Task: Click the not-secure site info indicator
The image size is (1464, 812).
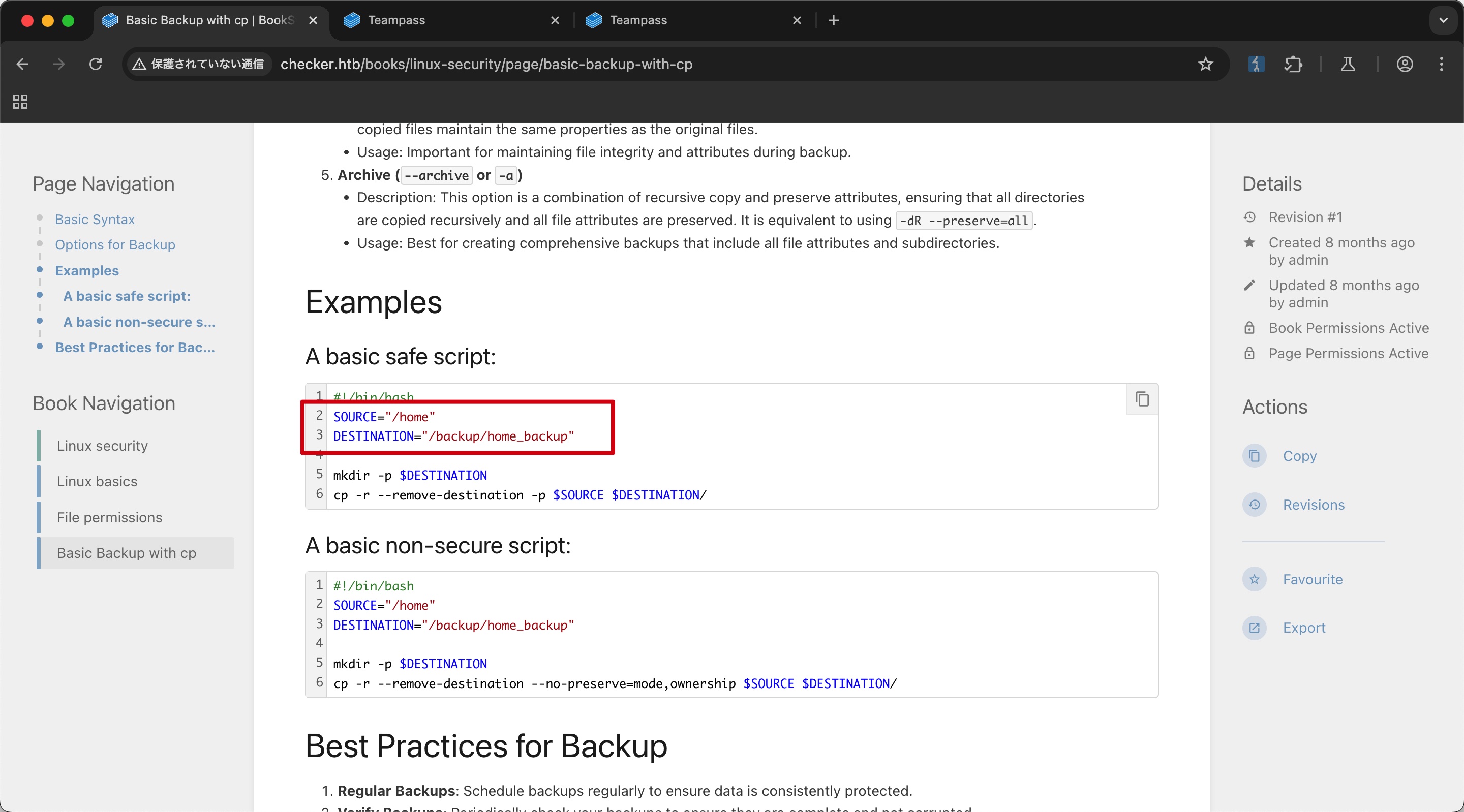Action: (x=198, y=64)
